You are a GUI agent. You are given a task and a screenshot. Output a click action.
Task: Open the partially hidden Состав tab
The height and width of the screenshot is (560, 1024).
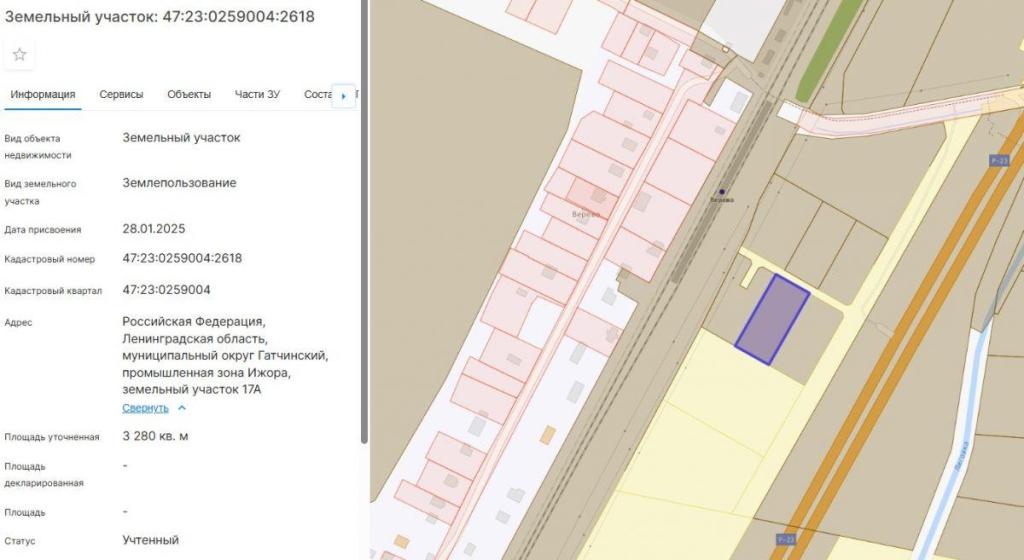click(316, 95)
